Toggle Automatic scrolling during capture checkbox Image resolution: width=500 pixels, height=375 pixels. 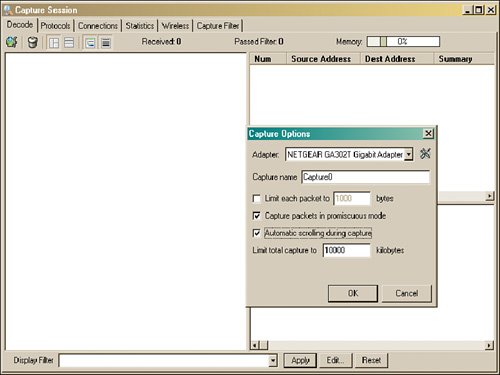click(257, 233)
